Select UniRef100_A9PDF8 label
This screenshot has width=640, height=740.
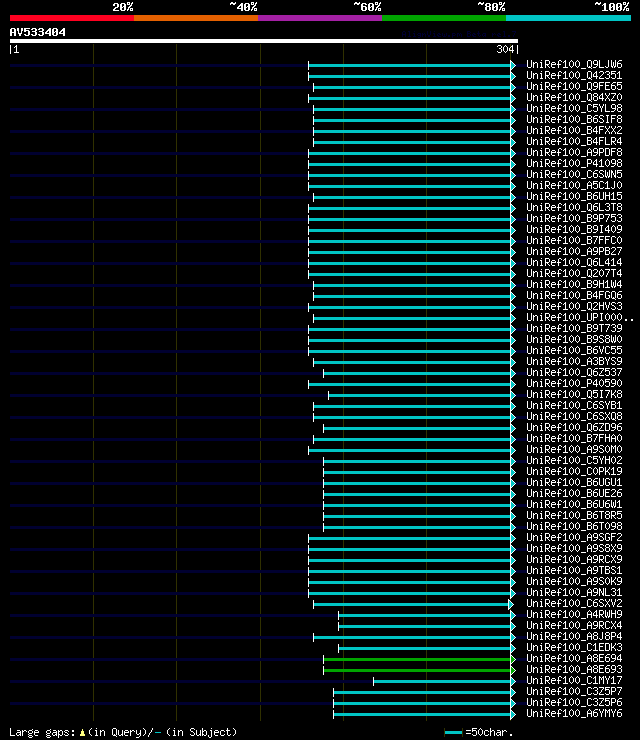pos(574,152)
